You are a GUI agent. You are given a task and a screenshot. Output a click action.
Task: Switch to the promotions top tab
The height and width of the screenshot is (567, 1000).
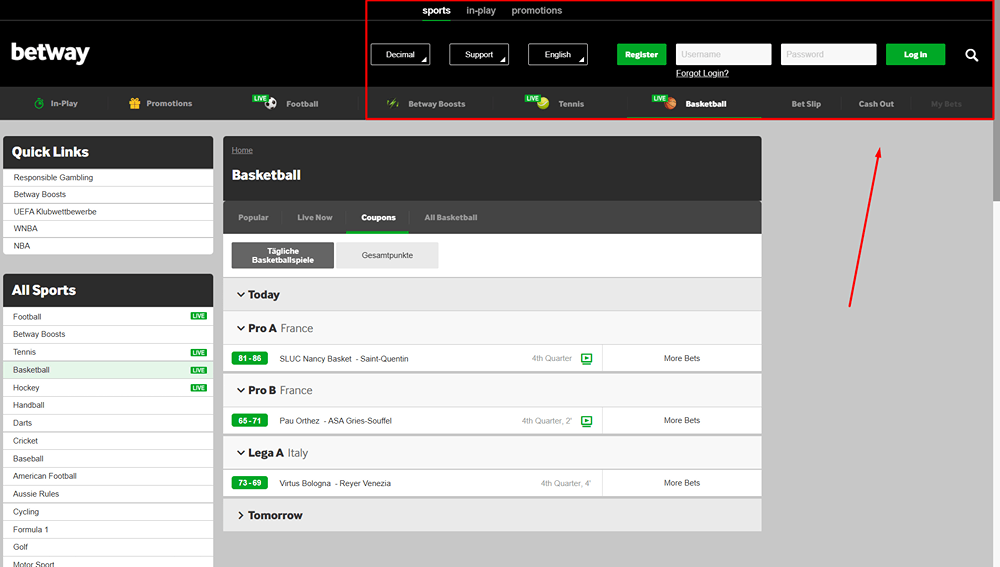536,10
